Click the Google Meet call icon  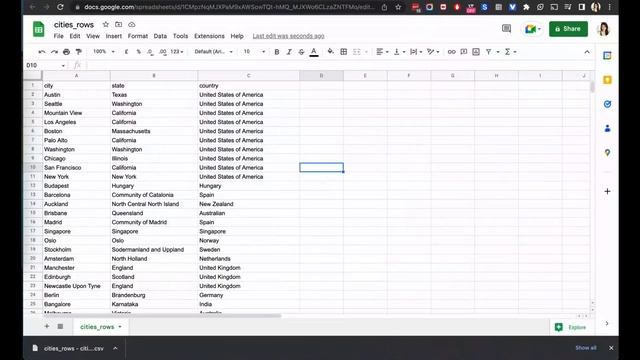pos(532,29)
